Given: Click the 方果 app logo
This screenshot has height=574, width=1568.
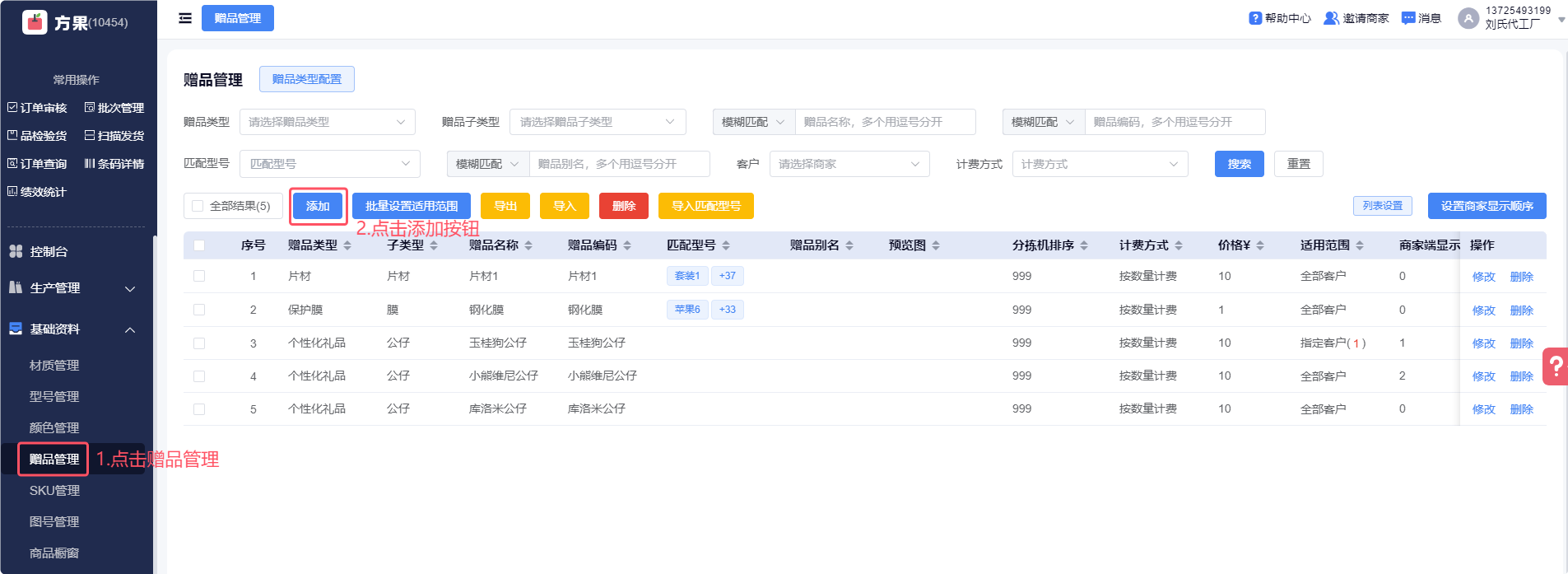Looking at the screenshot, I should (x=35, y=22).
